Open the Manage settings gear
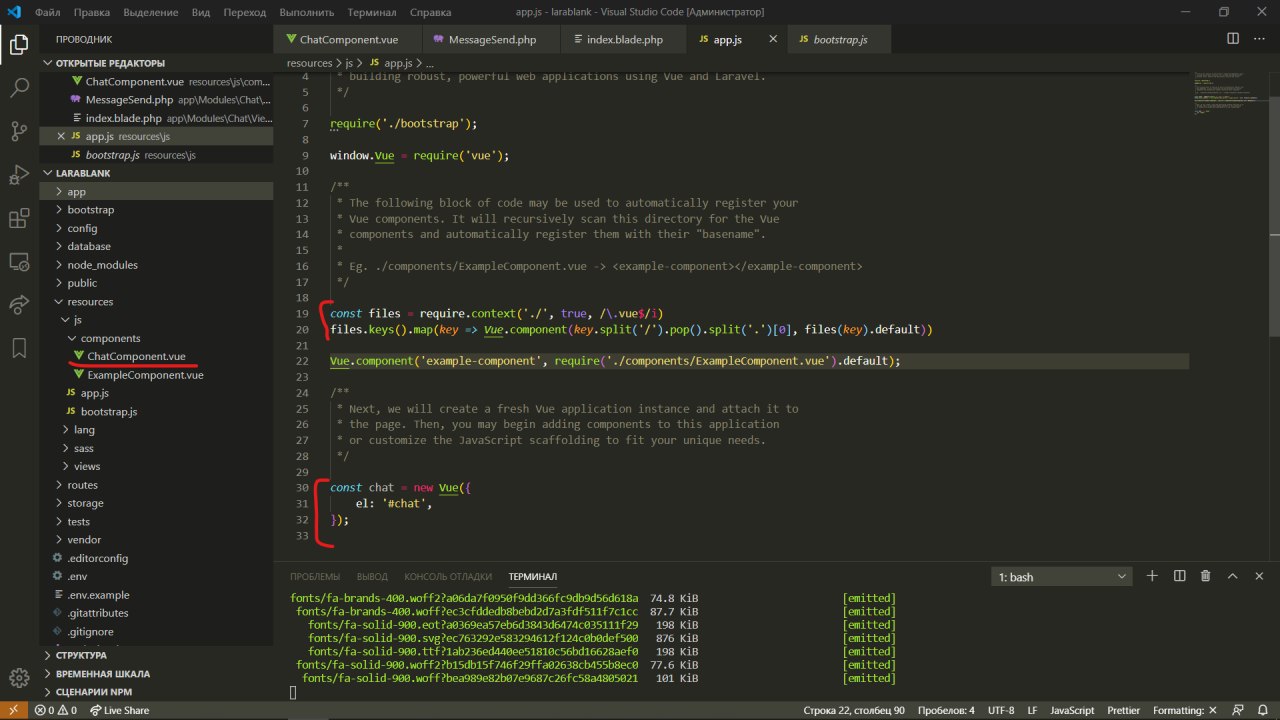Screen dimensions: 1280x720 click(19, 678)
